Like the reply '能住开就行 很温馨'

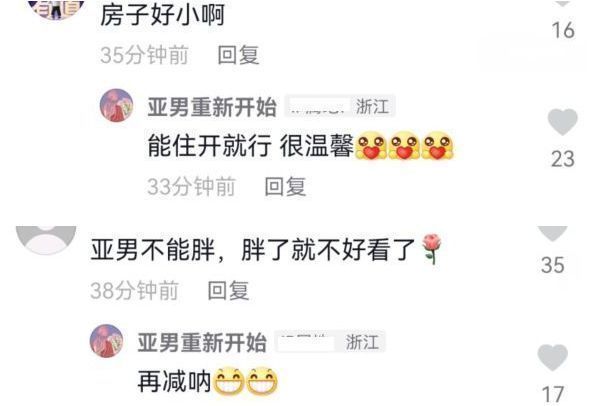562,122
